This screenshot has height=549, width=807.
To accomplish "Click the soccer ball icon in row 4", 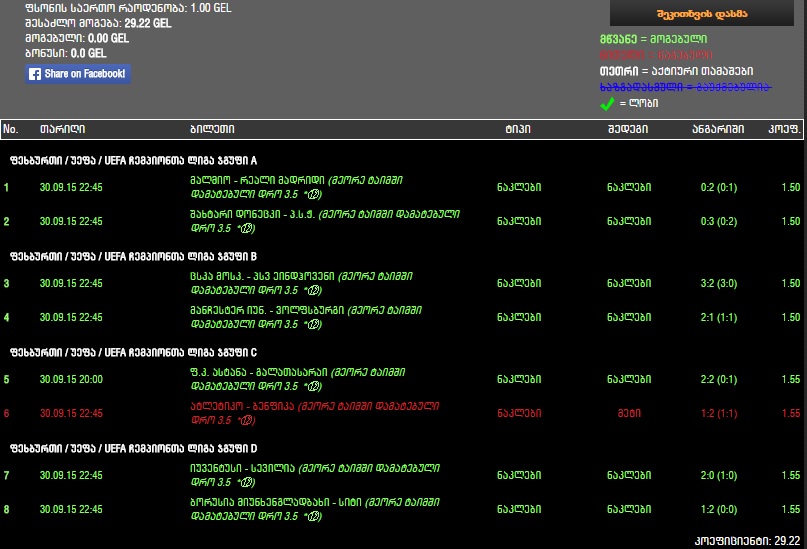I will pos(314,325).
